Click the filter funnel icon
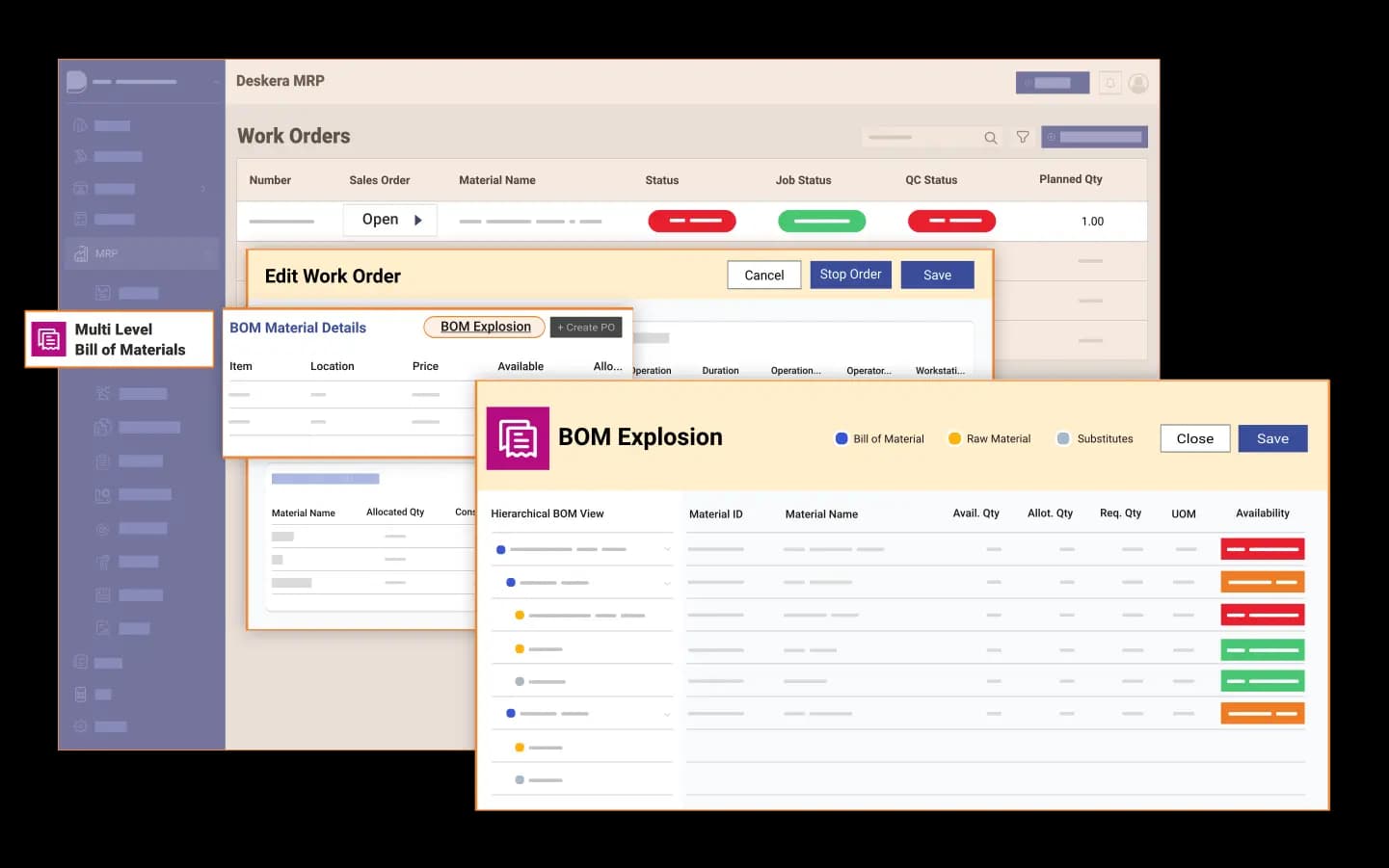This screenshot has height=868, width=1389. (x=1023, y=138)
